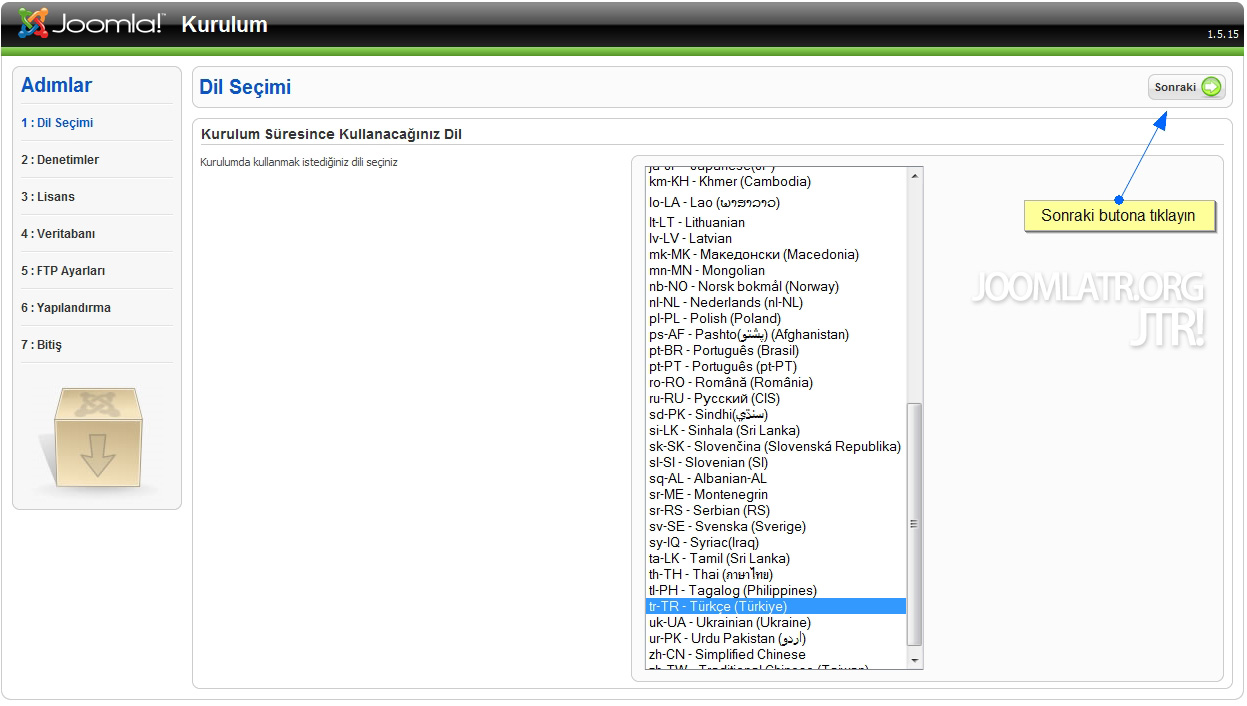The height and width of the screenshot is (706, 1247).
Task: Go to step 4: Veritabanı
Action: click(58, 234)
